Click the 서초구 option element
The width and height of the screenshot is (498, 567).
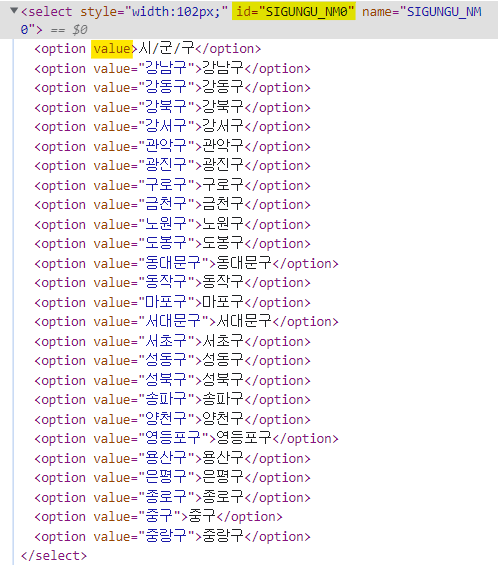[172, 341]
